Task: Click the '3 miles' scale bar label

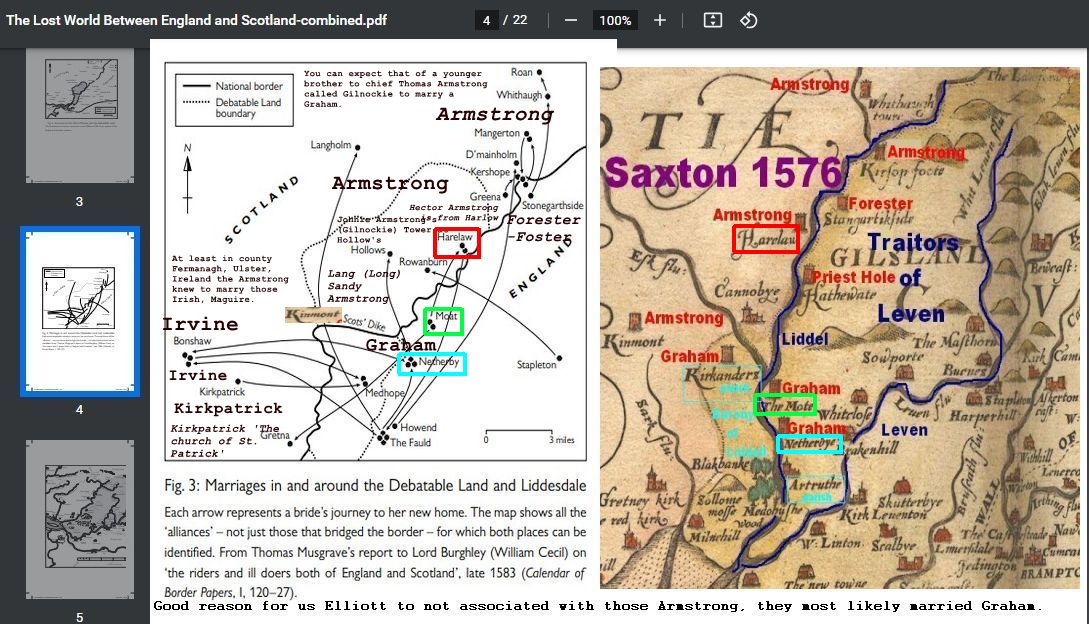Action: tap(561, 439)
